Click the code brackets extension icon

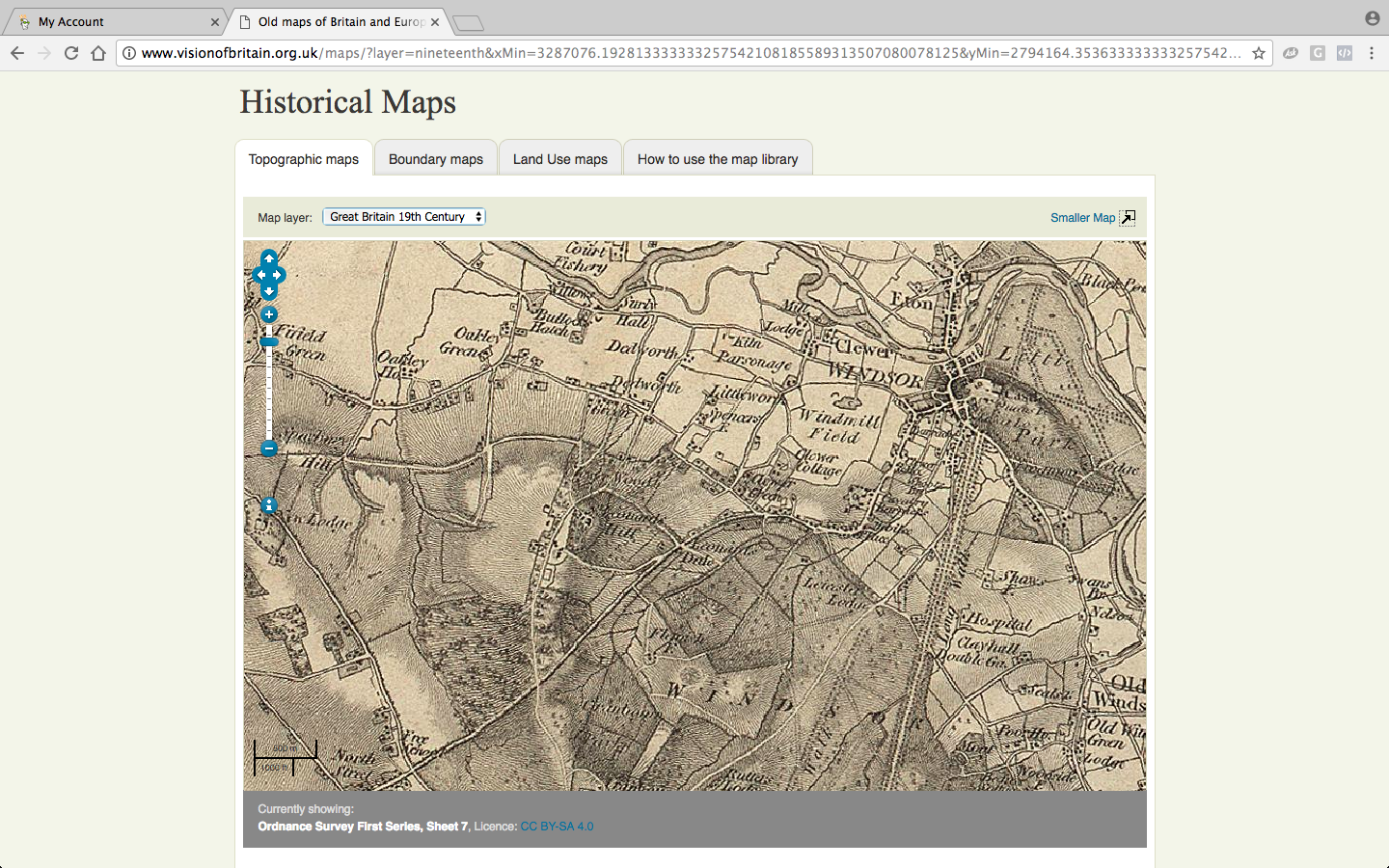click(1345, 53)
